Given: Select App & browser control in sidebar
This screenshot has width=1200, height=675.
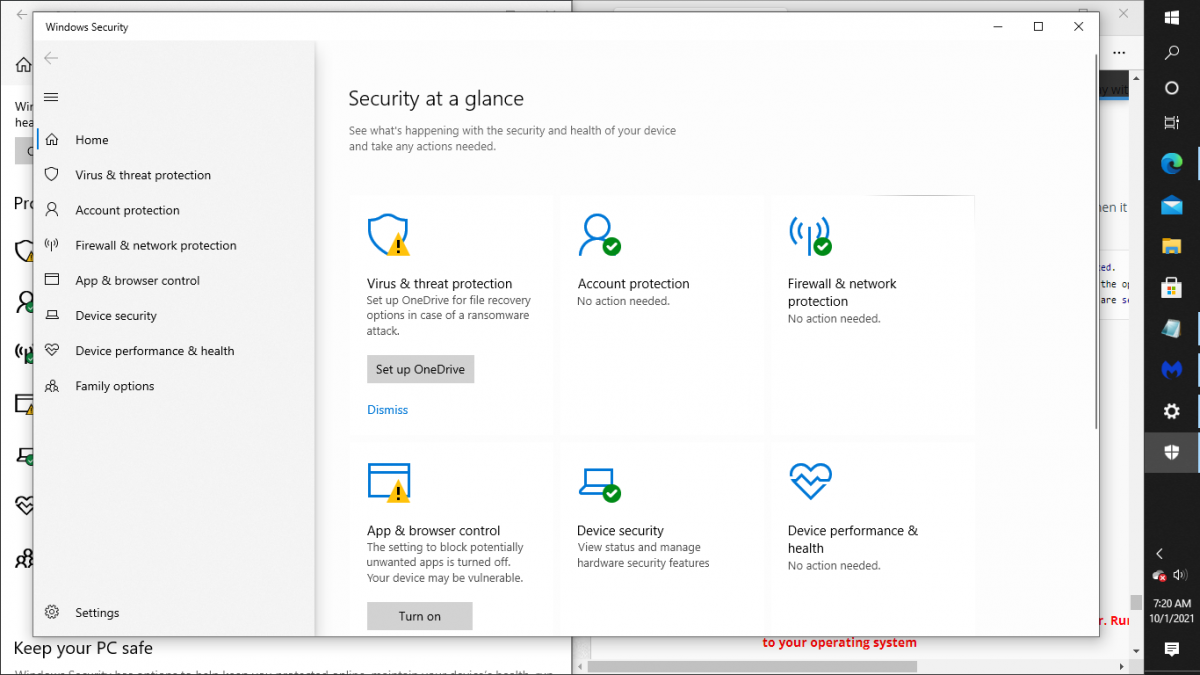Looking at the screenshot, I should tap(138, 281).
